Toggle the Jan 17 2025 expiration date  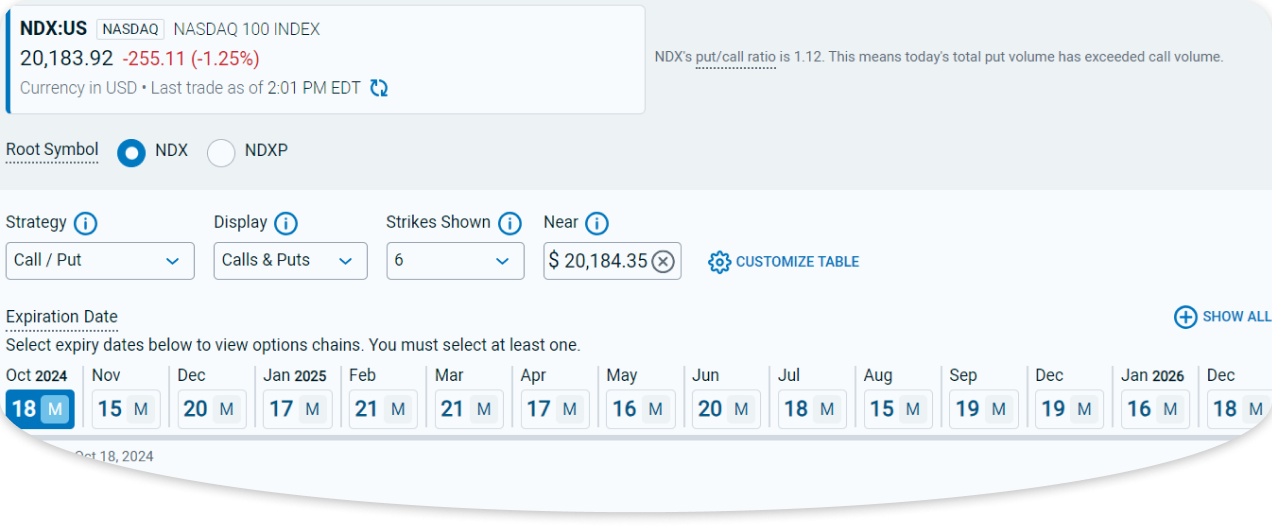coord(298,409)
